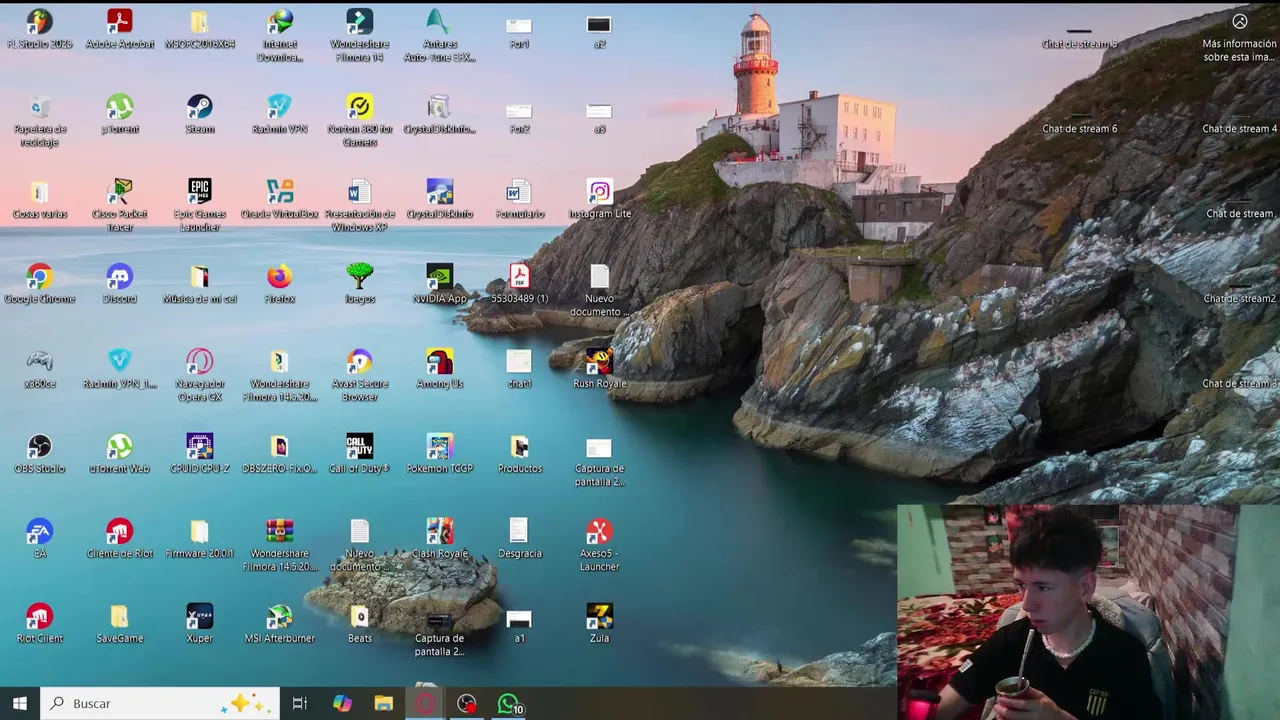This screenshot has width=1280, height=720.
Task: Open the Windows Start menu
Action: (20, 703)
